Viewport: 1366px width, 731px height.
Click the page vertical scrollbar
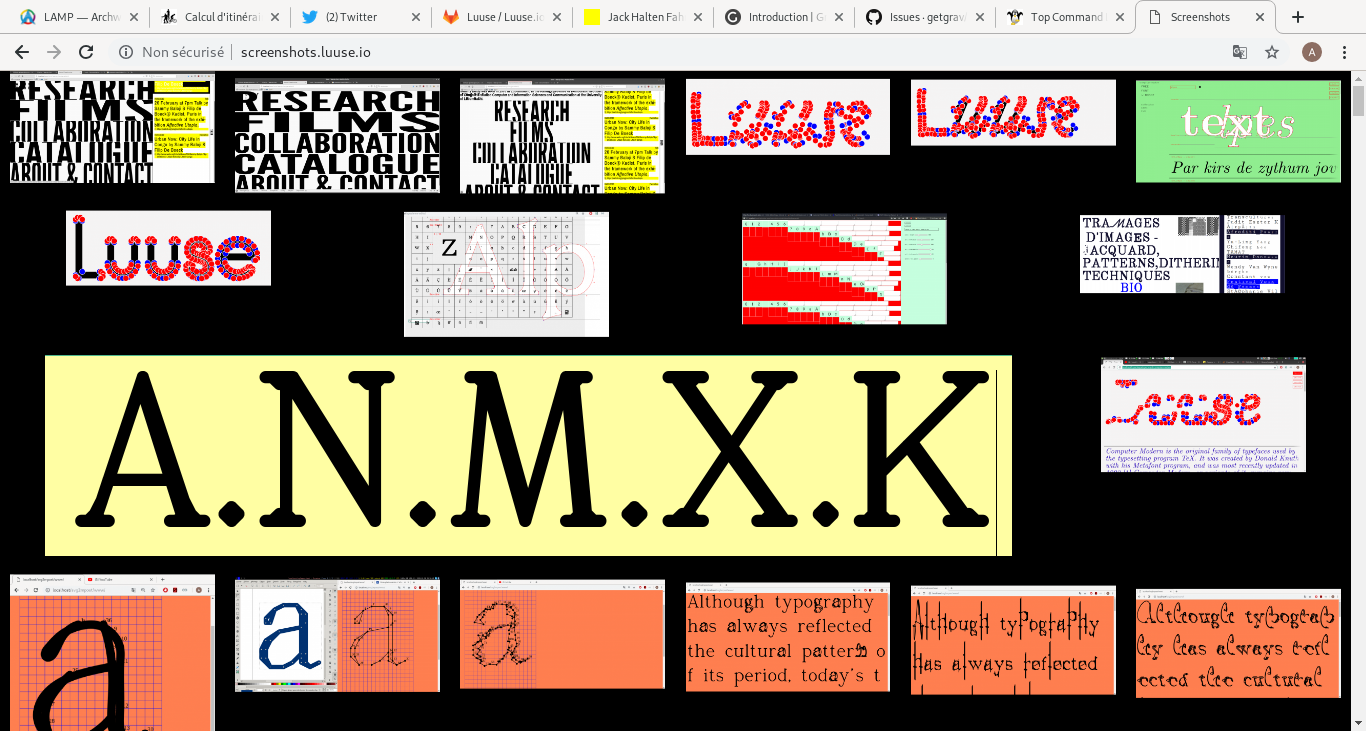1358,400
